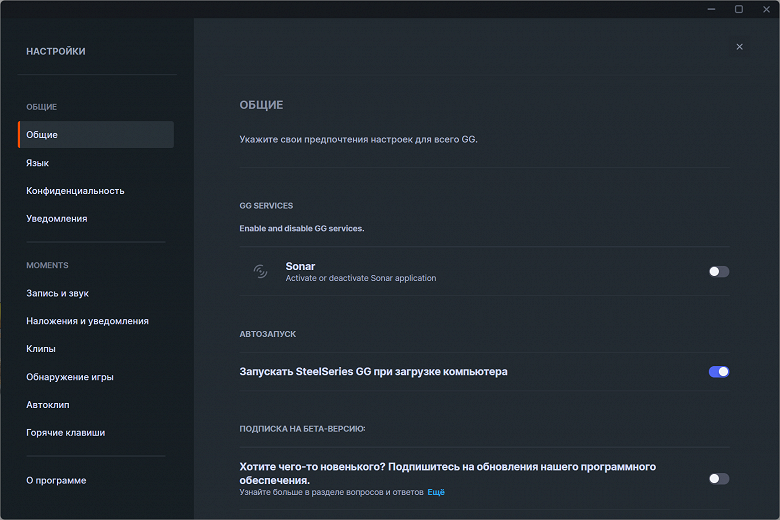The image size is (780, 520).
Task: Toggle beta version subscription switch
Action: pyautogui.click(x=719, y=478)
